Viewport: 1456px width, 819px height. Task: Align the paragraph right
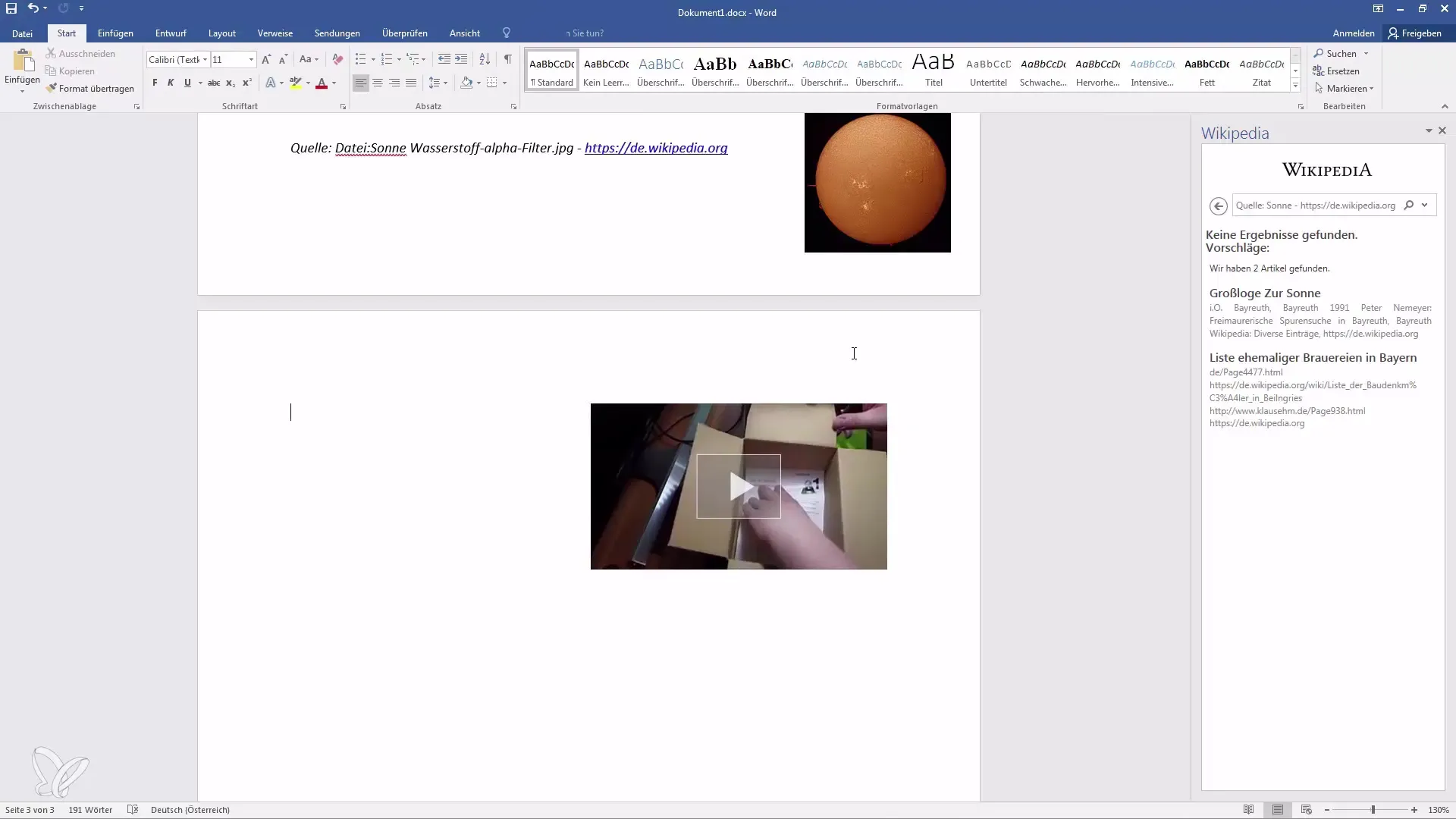pos(394,83)
